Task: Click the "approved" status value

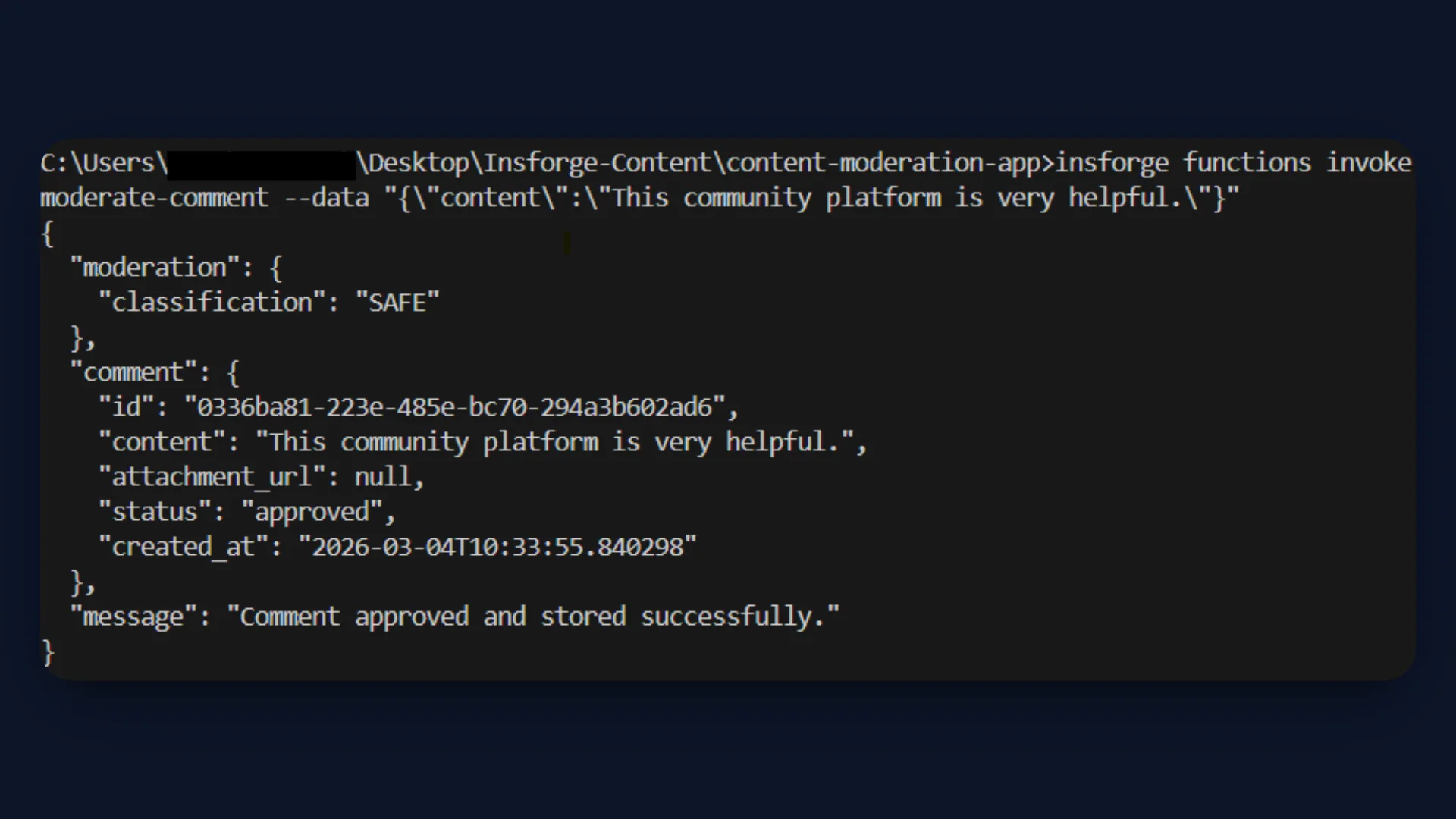Action: click(x=312, y=512)
